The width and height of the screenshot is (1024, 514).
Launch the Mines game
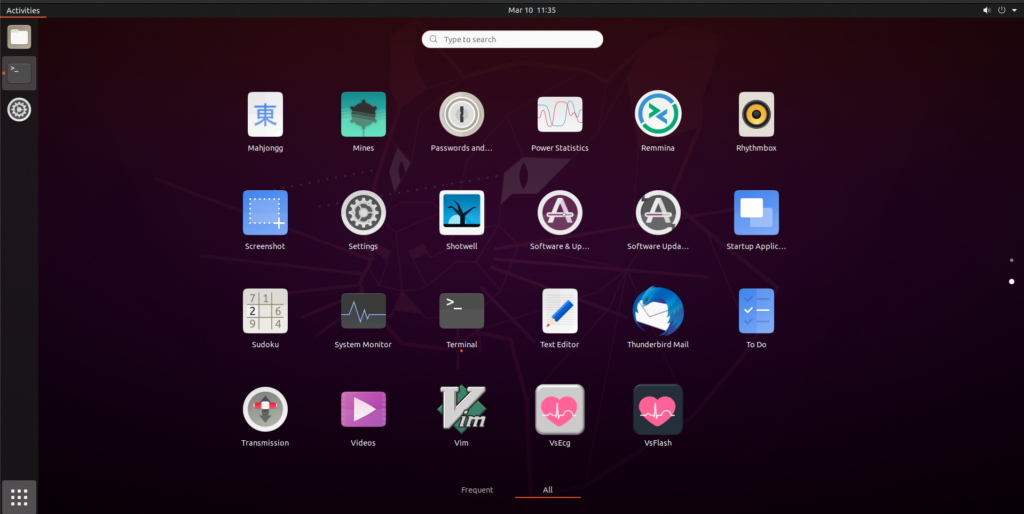click(x=363, y=115)
